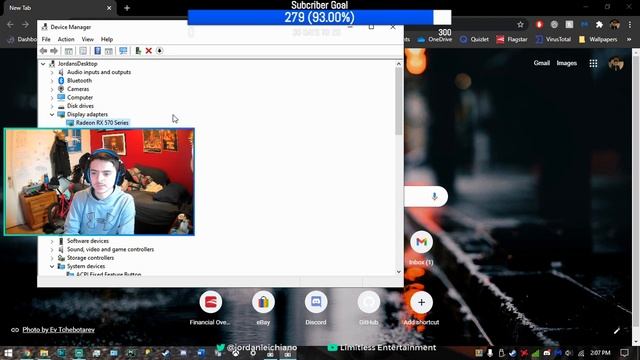The width and height of the screenshot is (640, 360).
Task: Bookmark this page with the star icon
Action: click(520, 24)
